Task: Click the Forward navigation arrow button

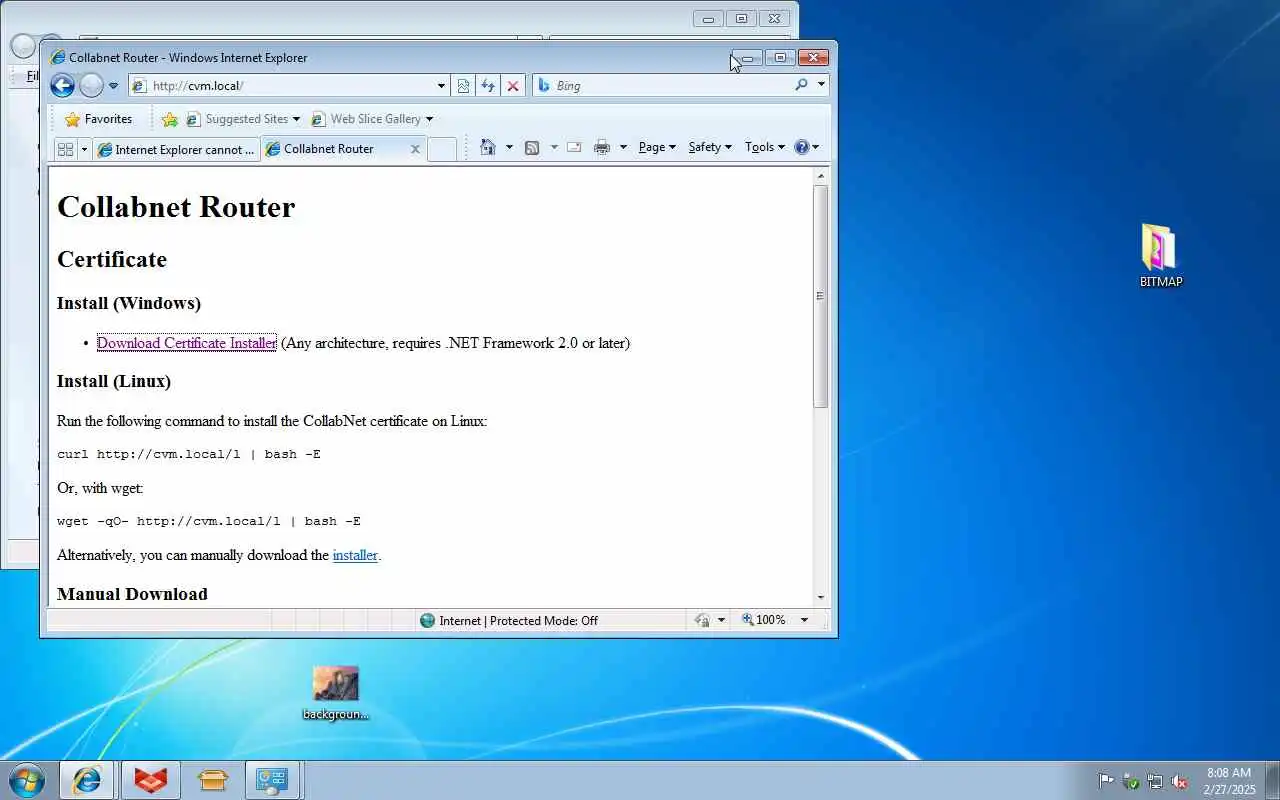Action: (91, 86)
